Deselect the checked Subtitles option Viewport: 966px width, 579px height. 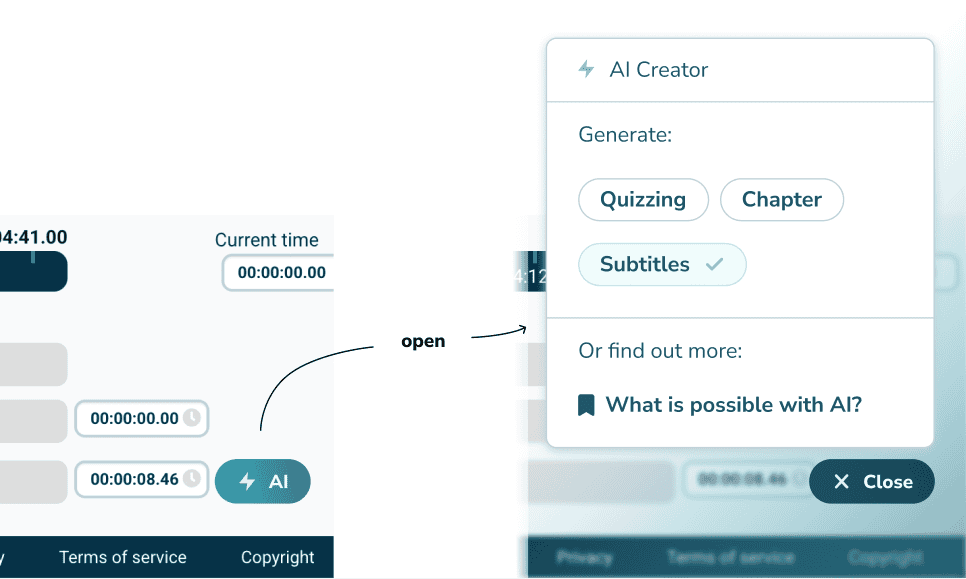(x=661, y=265)
